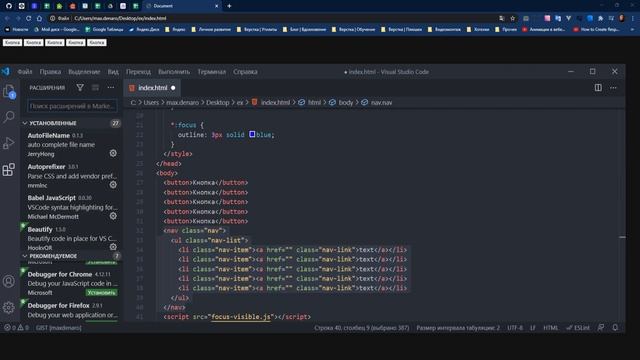The width and height of the screenshot is (640, 360).
Task: Click the feedback icon in status bar
Action: point(601,328)
